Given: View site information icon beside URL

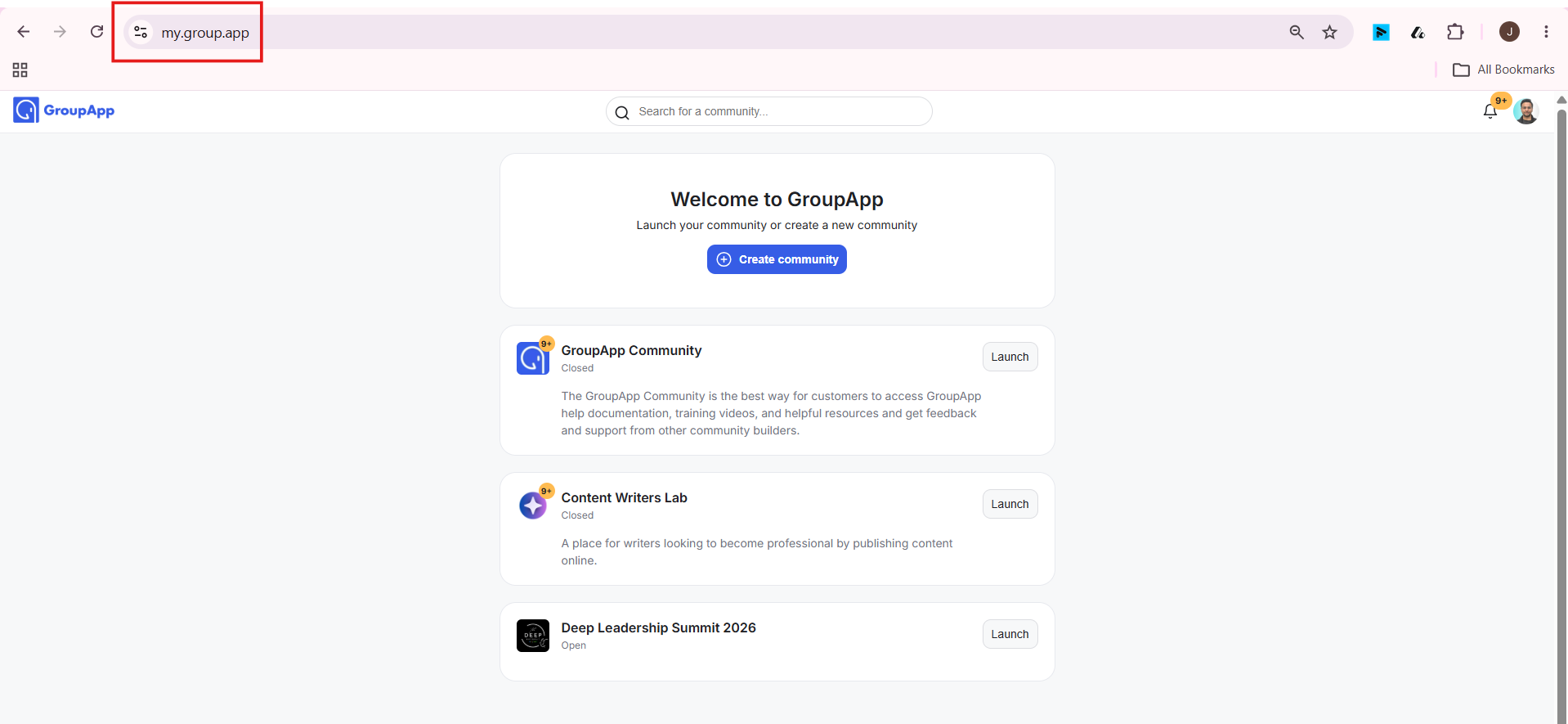Looking at the screenshot, I should point(141,32).
